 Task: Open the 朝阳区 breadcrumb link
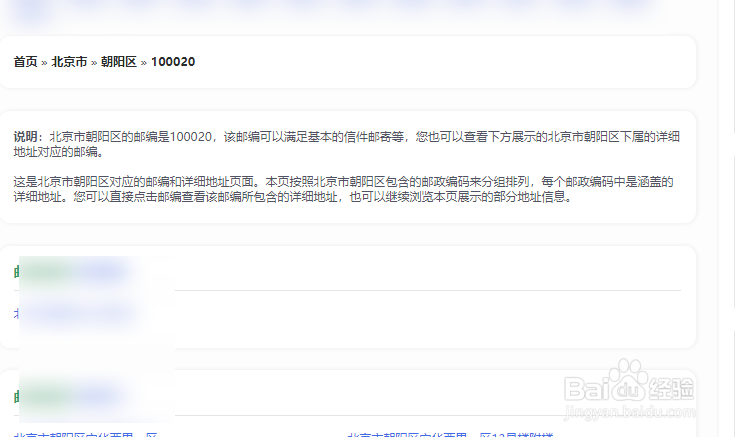(119, 62)
